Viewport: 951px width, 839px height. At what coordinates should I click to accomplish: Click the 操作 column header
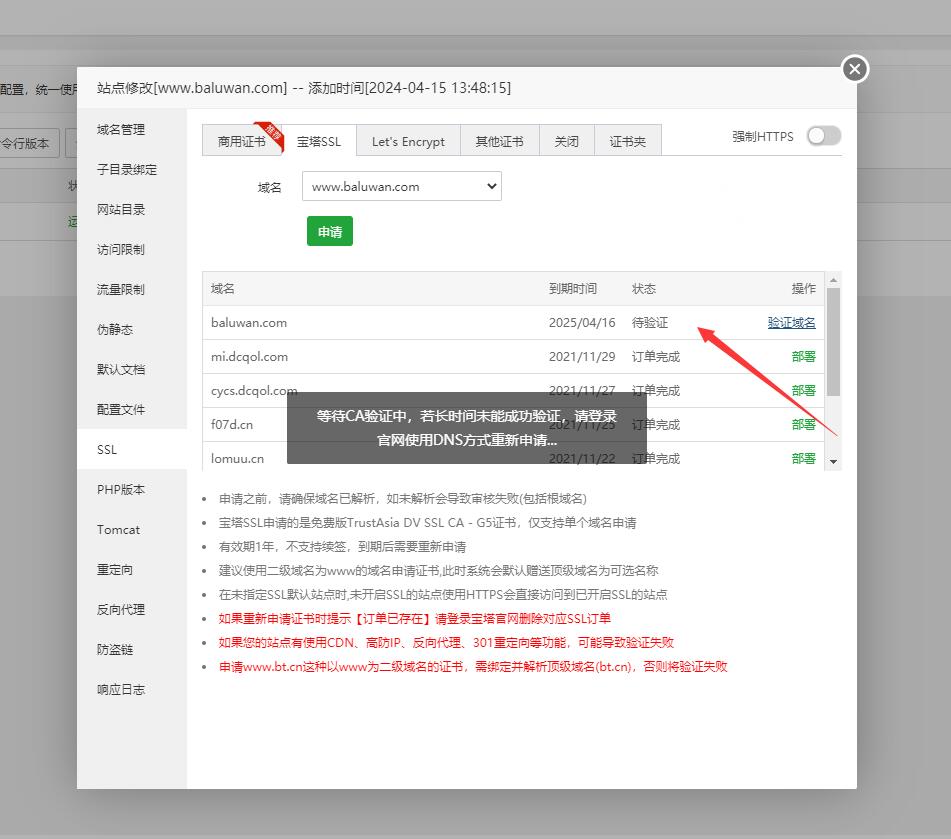pos(803,289)
